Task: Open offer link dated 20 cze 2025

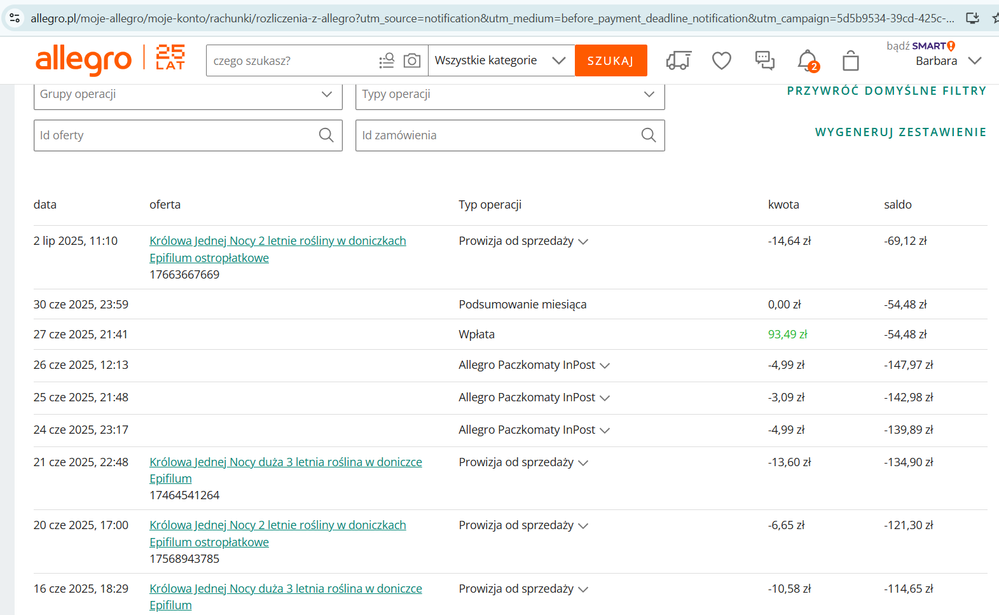Action: 278,533
